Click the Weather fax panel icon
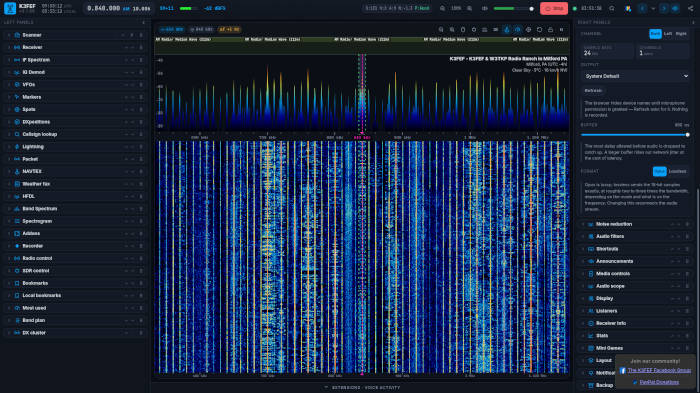This screenshot has width=700, height=393. [x=17, y=184]
